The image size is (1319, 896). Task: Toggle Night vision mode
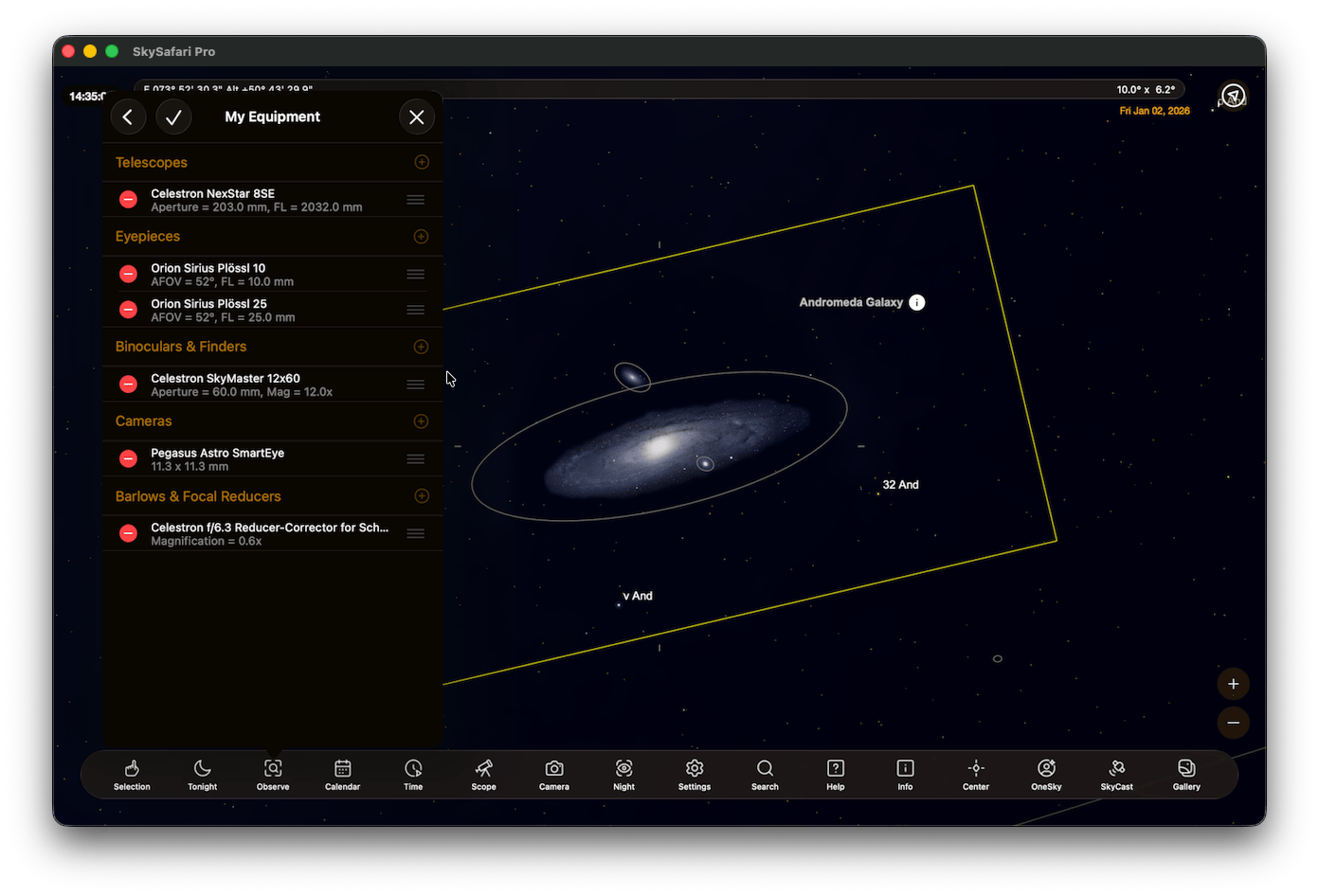click(x=624, y=775)
